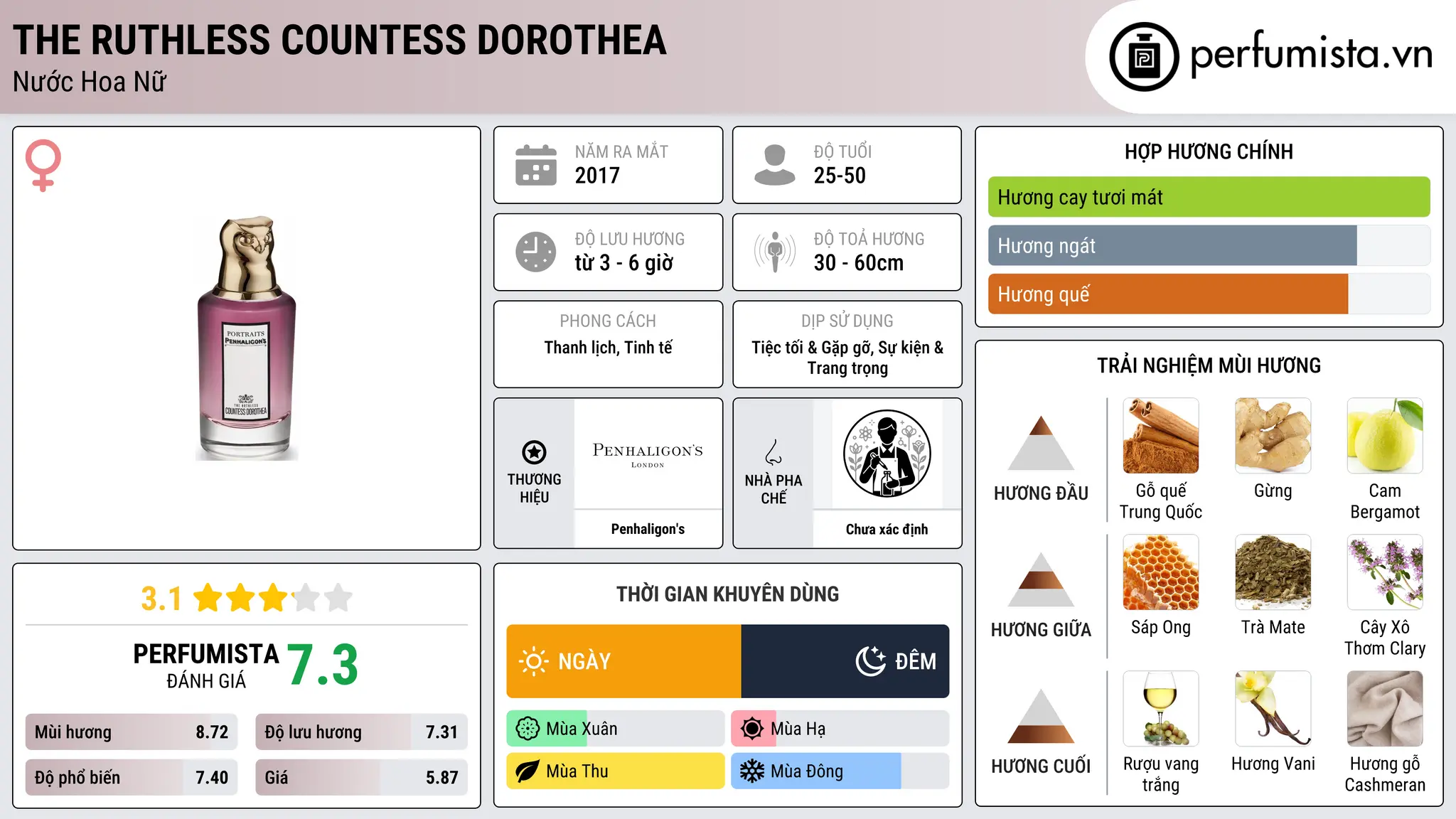Click the star badge icon above THƯƠNG HIỆU

pyautogui.click(x=534, y=452)
